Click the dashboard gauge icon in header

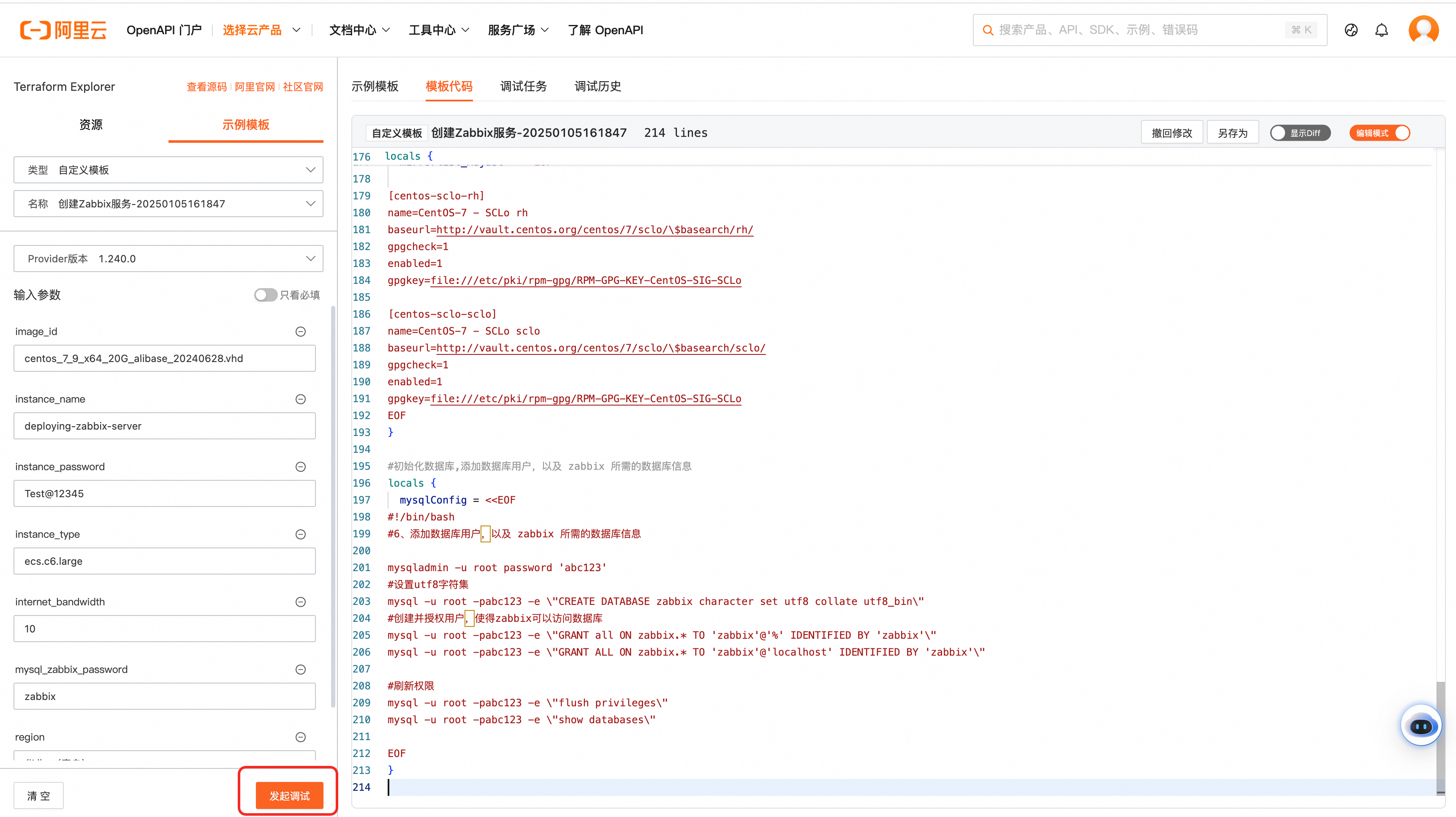pyautogui.click(x=1351, y=30)
